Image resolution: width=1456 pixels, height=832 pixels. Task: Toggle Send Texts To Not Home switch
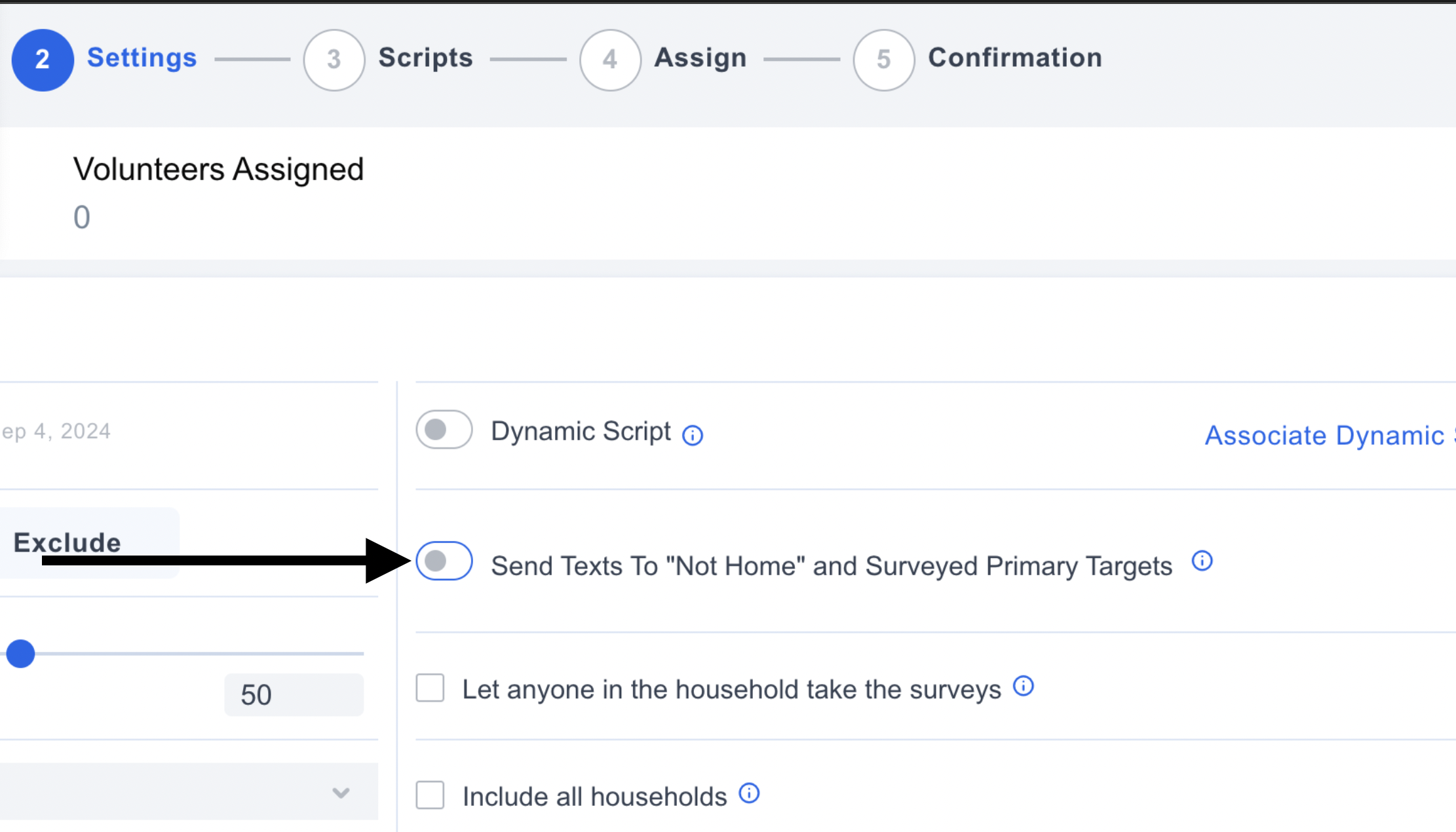pyautogui.click(x=444, y=561)
